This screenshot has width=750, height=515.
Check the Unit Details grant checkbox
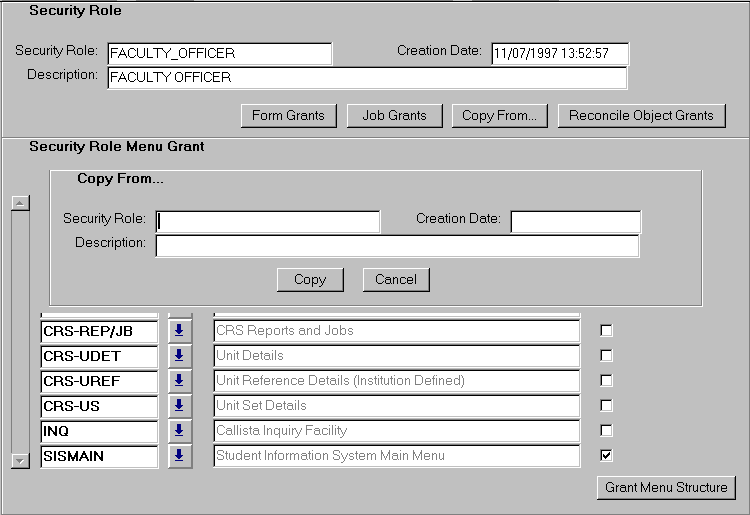click(x=606, y=356)
